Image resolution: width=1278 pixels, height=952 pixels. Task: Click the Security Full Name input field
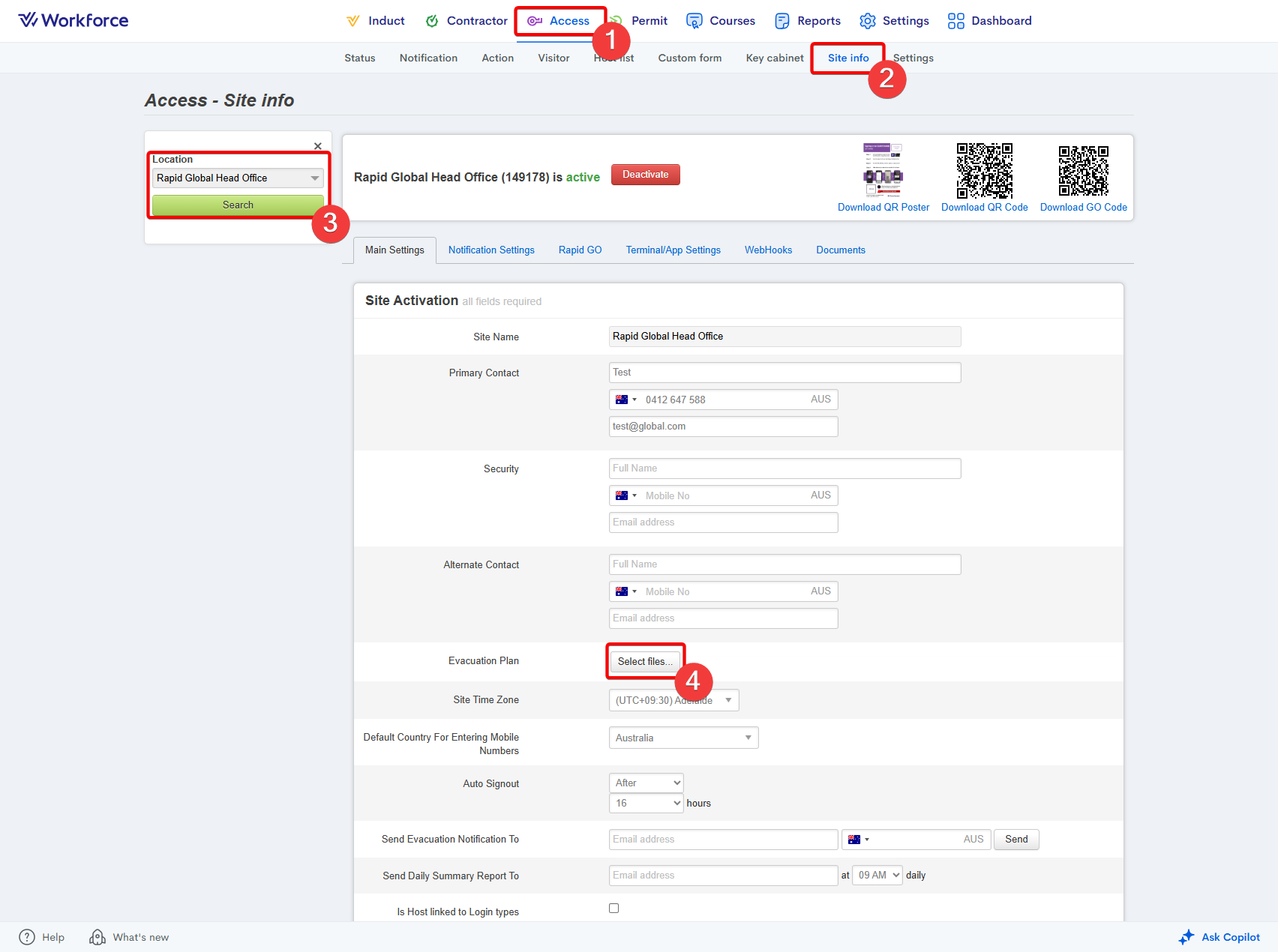pyautogui.click(x=784, y=469)
